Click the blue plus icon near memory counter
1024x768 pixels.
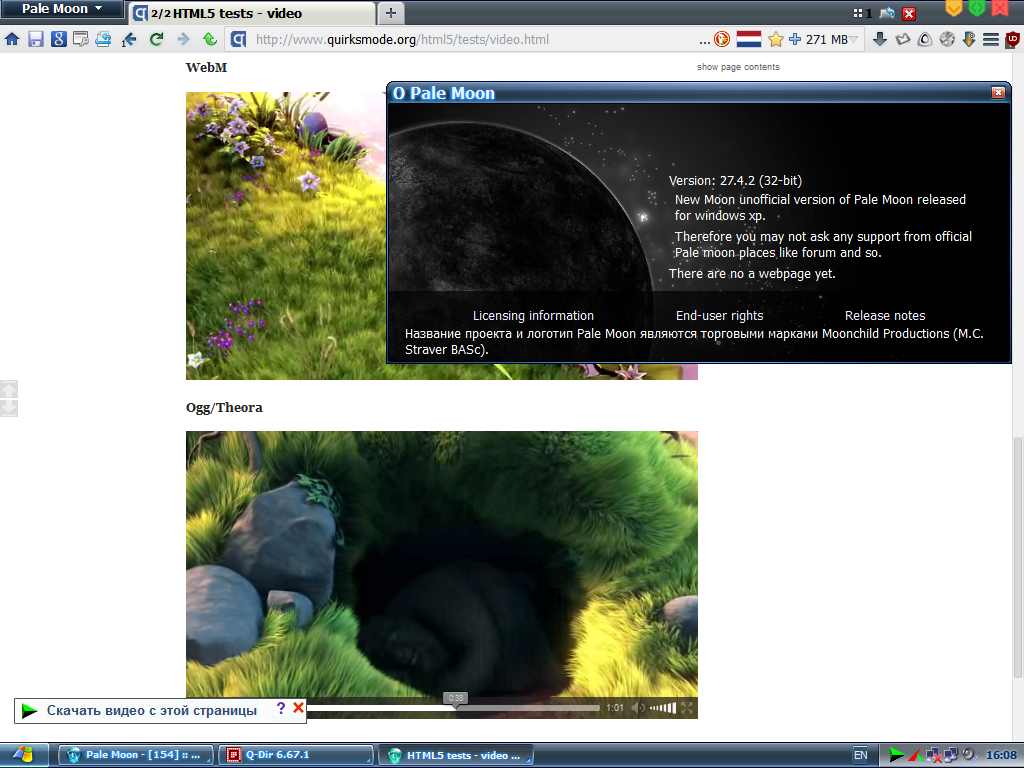point(795,39)
